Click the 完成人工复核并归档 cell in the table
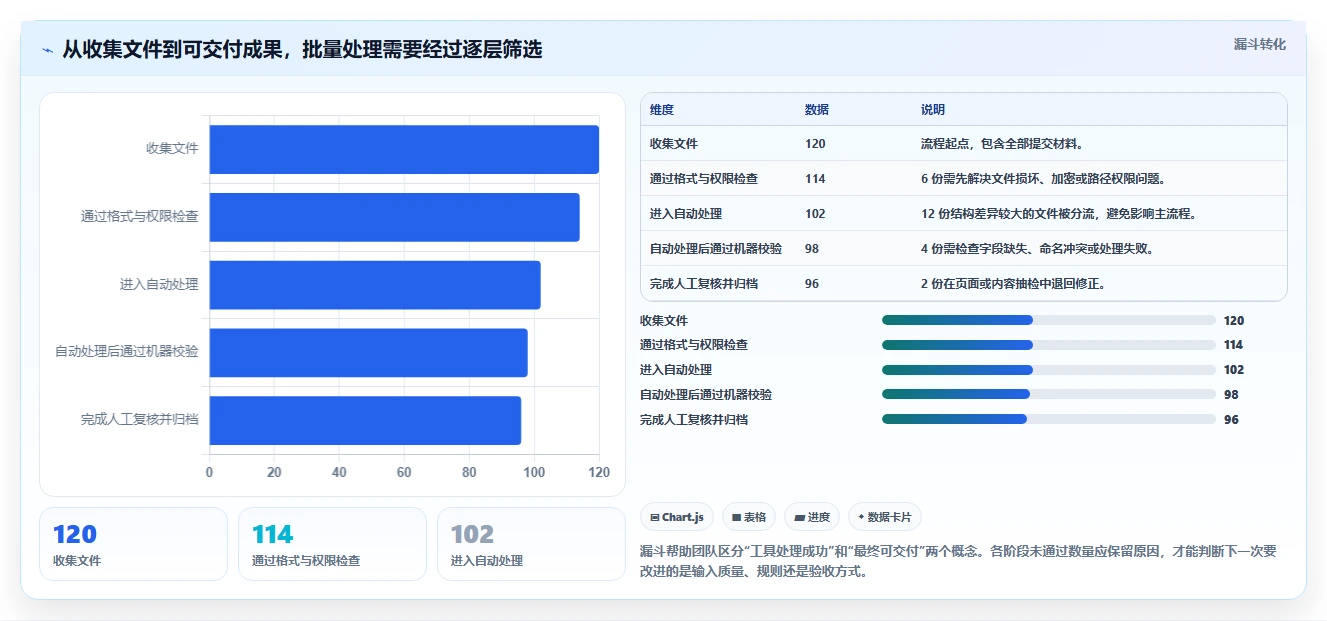1327x621 pixels. click(x=704, y=284)
